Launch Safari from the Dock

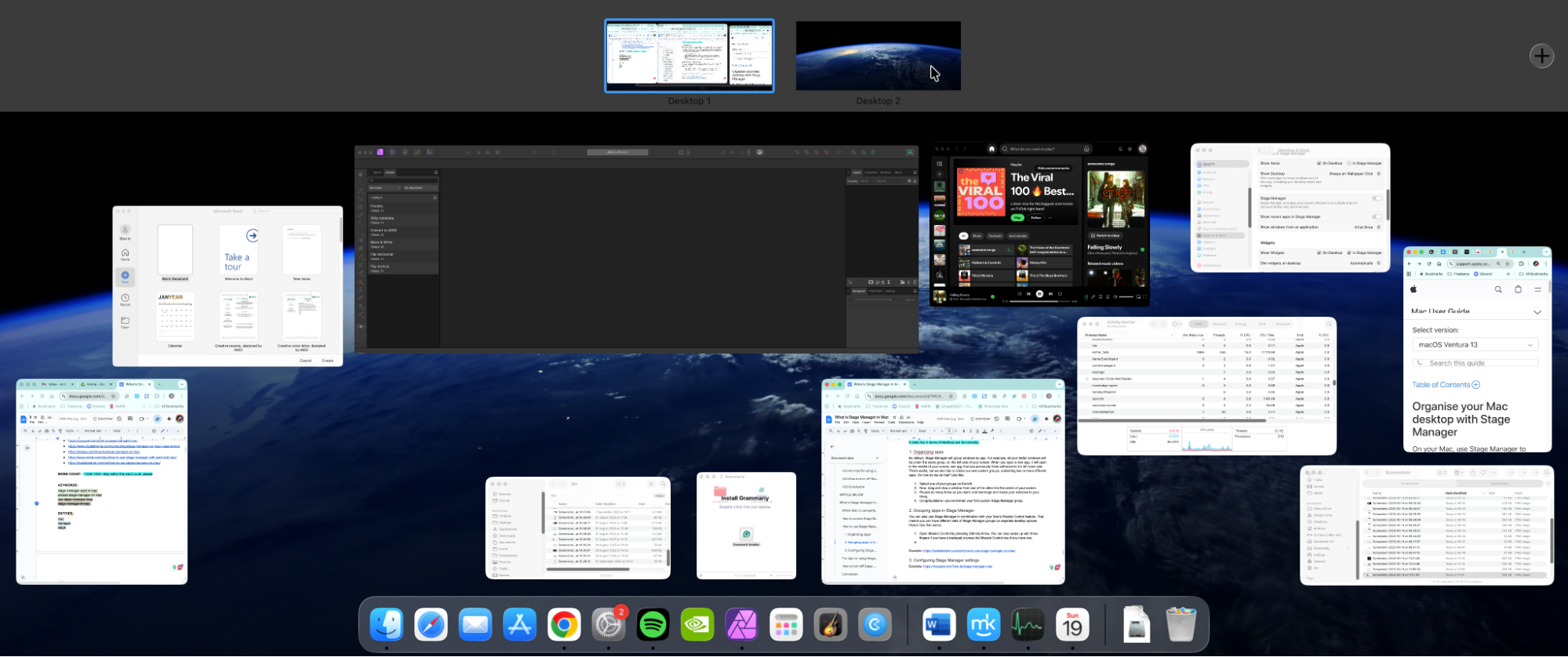coord(431,625)
